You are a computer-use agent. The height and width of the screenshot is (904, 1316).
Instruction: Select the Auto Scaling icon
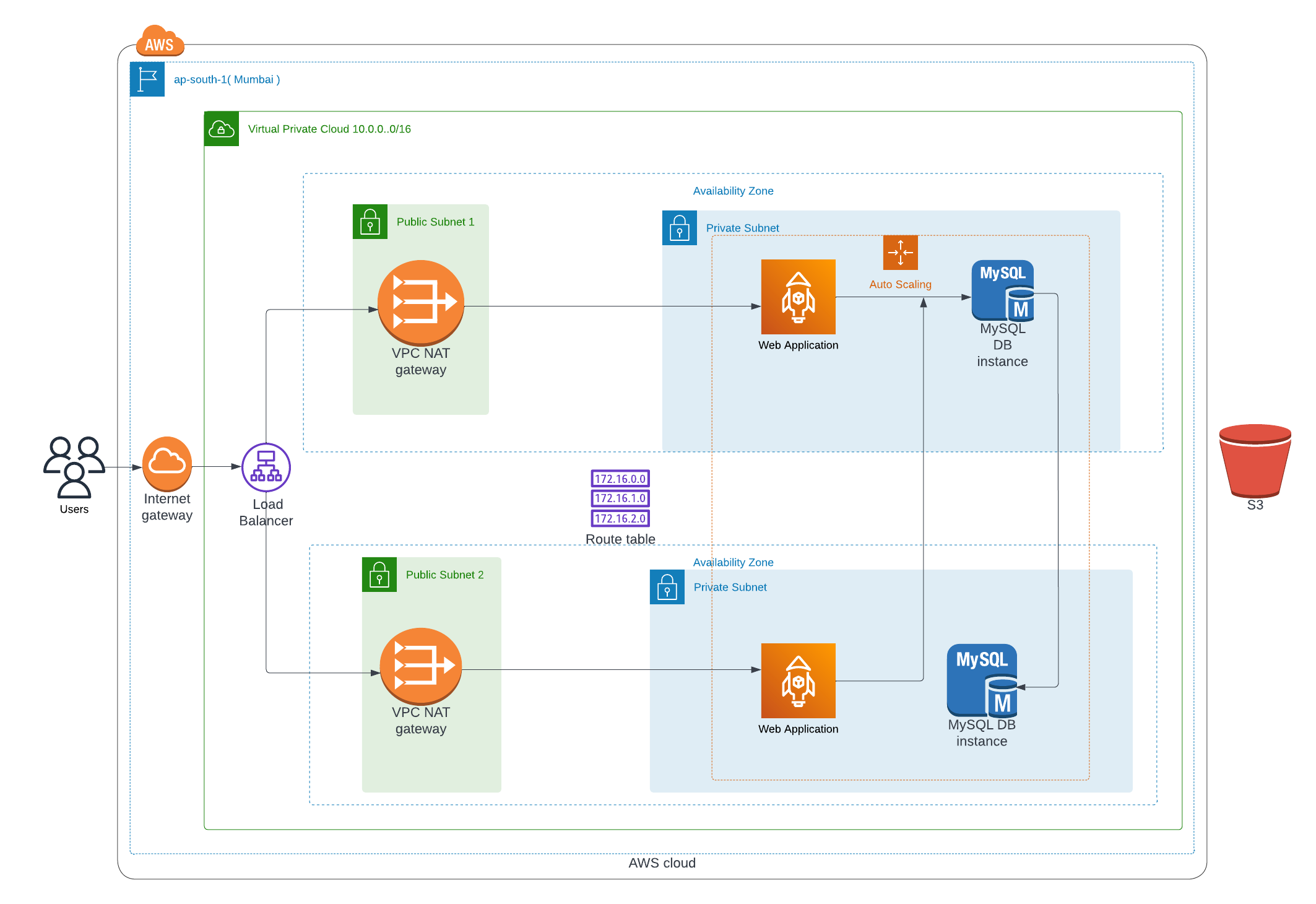tap(901, 253)
